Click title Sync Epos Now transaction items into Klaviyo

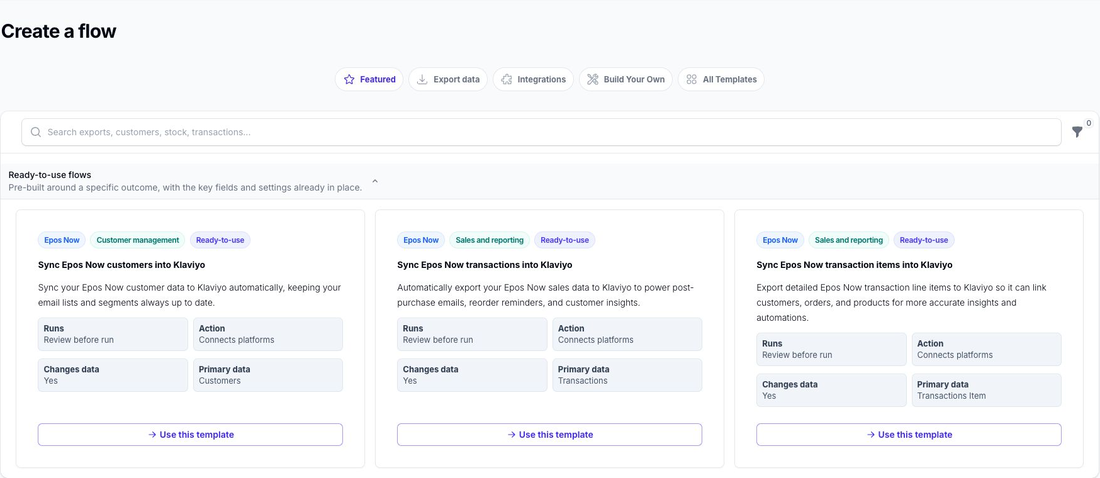click(854, 265)
